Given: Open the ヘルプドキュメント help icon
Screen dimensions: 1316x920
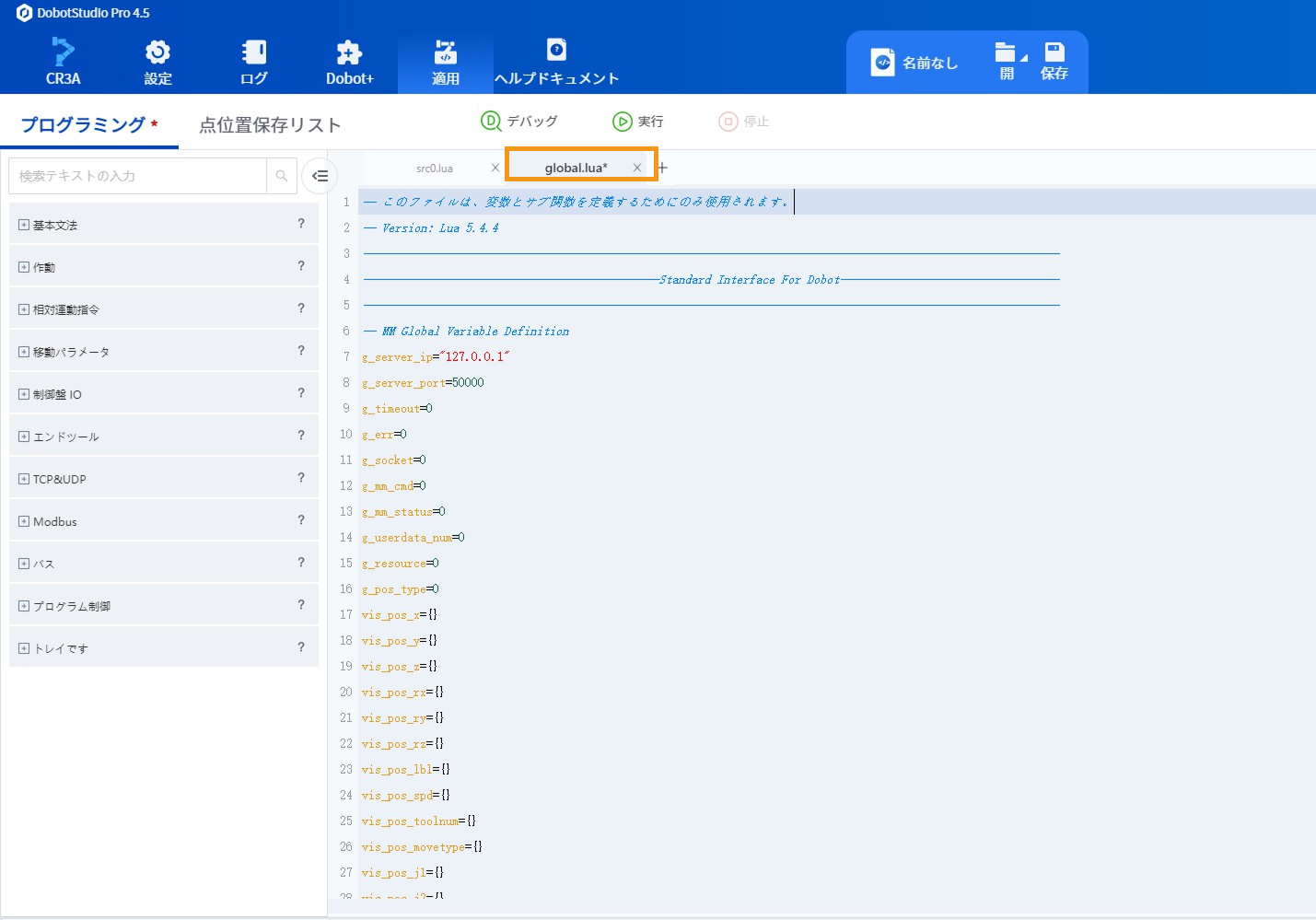Looking at the screenshot, I should click(556, 50).
